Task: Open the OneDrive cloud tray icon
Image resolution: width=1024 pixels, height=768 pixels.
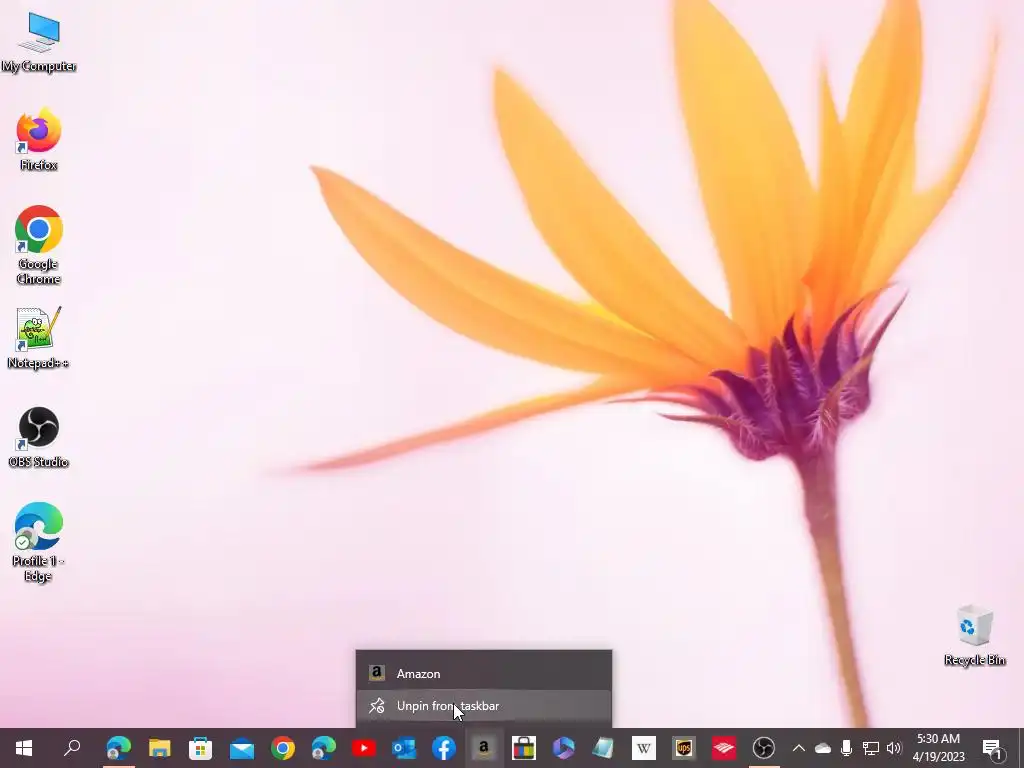Action: coord(822,748)
